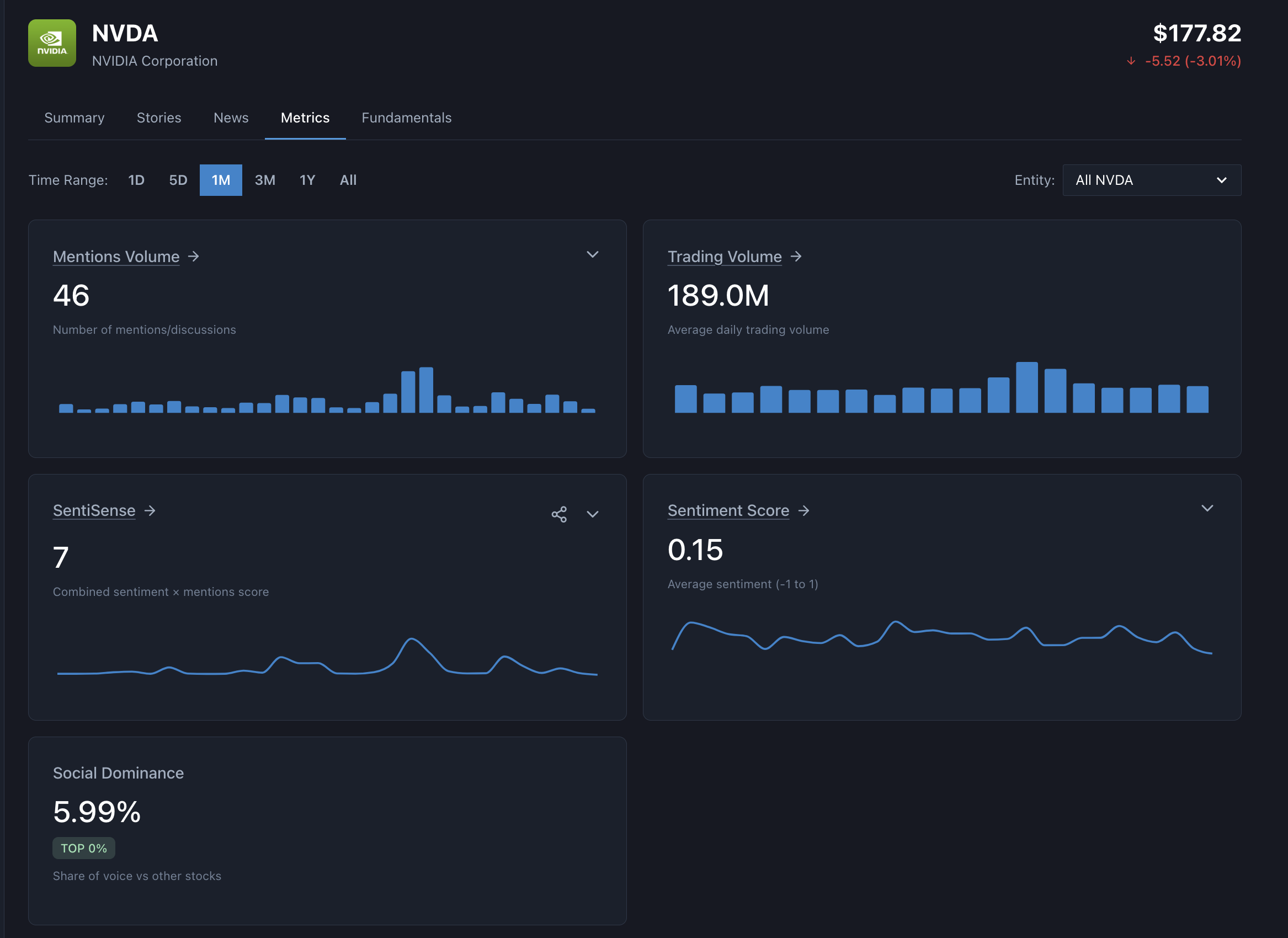Screen dimensions: 1288x938
Task: Switch to the Fundamentals tab
Action: (x=406, y=118)
